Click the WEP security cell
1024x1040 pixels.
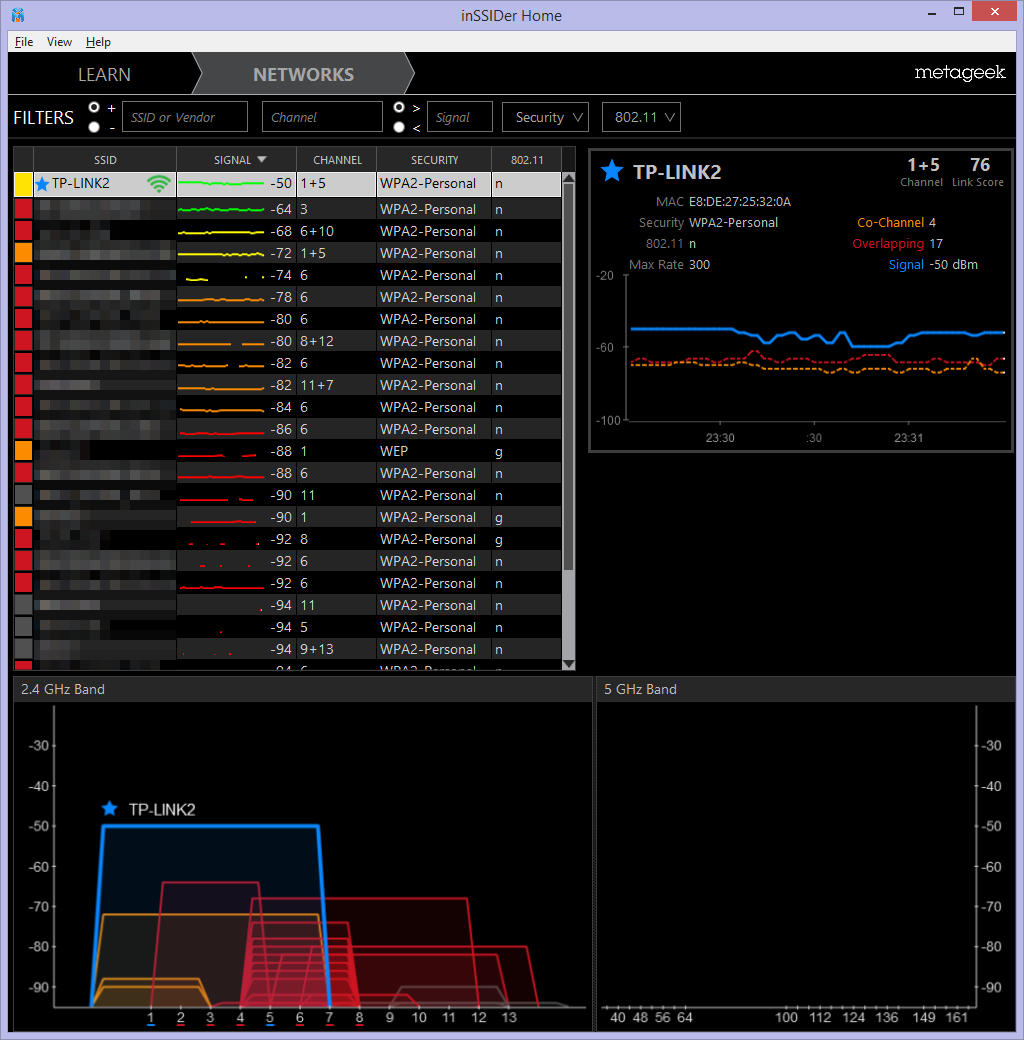coord(394,451)
